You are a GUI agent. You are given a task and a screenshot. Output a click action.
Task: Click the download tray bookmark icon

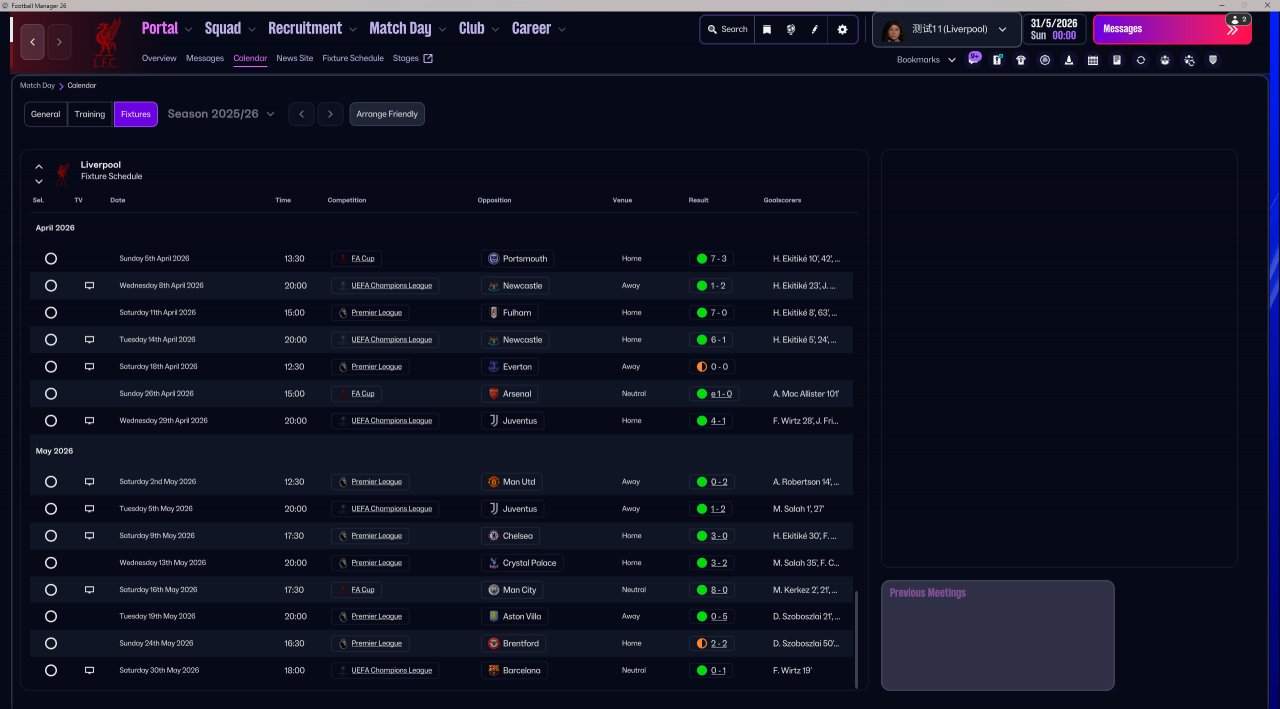1069,60
